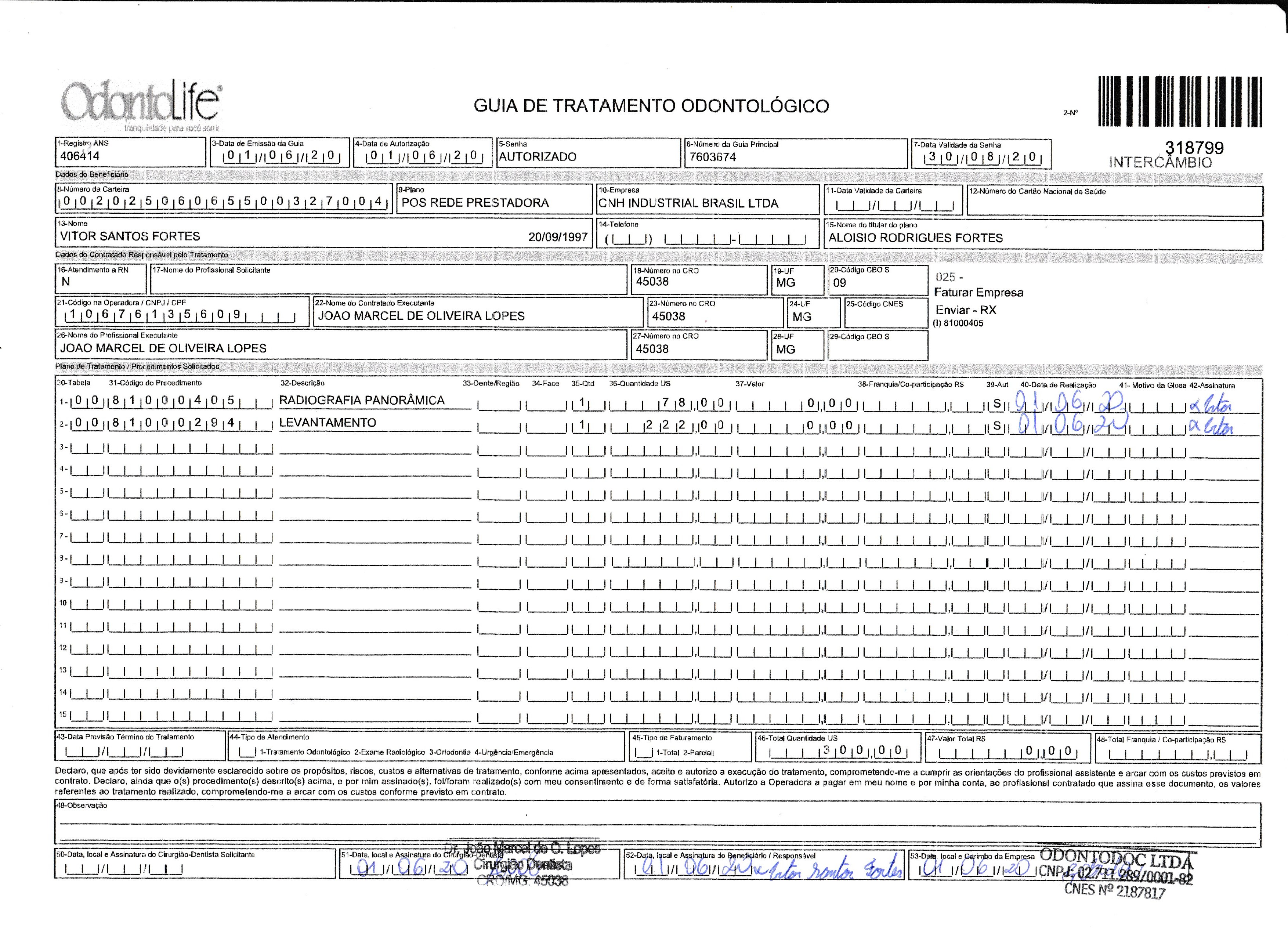This screenshot has width=1288, height=937.
Task: Click the Empresa field CNH INDUSTRIAL BRASIL LTDA
Action: click(x=688, y=203)
